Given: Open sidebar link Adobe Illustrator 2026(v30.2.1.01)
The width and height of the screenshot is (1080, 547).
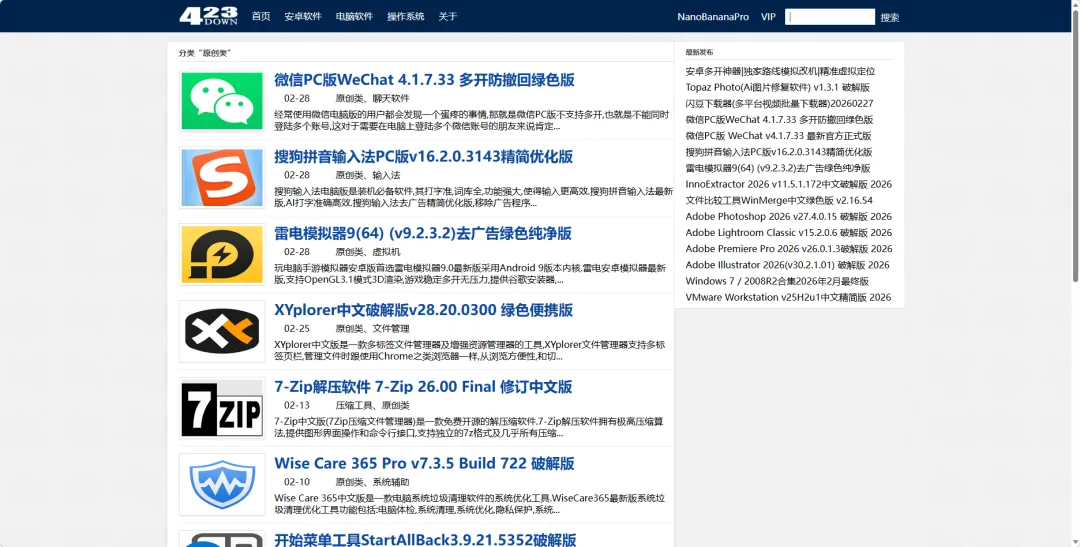Looking at the screenshot, I should coord(787,265).
